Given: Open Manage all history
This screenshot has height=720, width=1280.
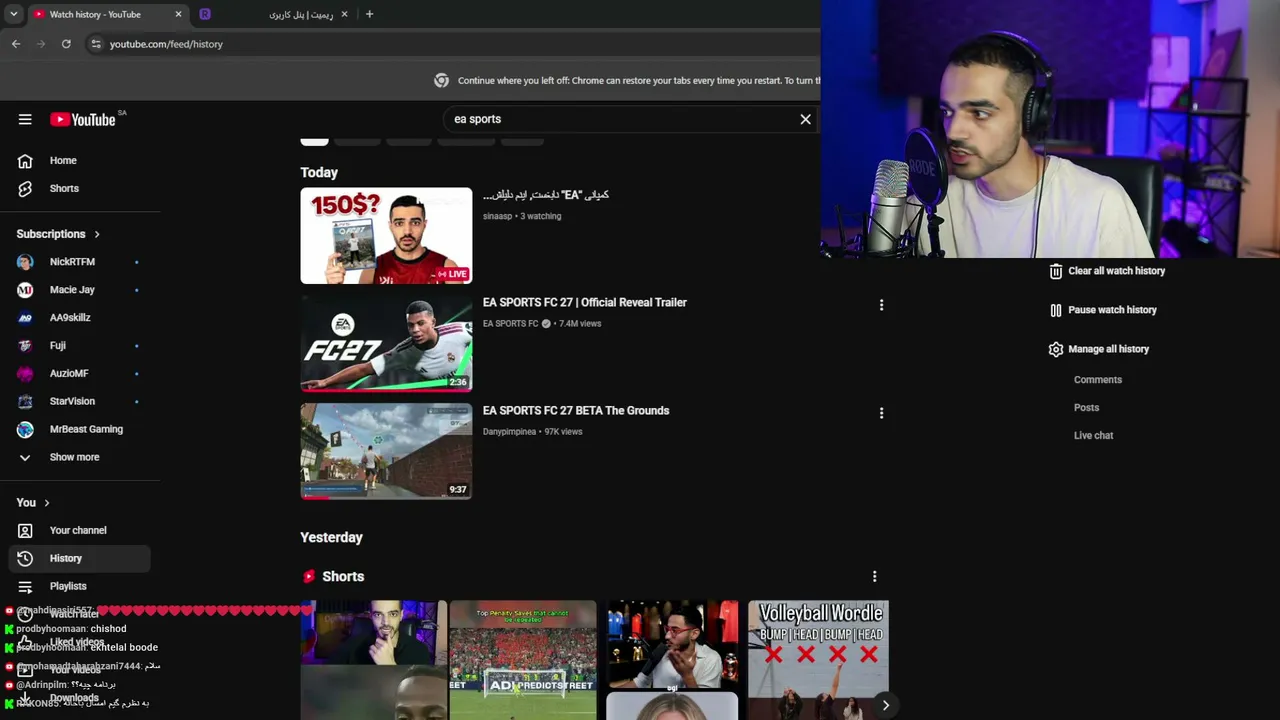Looking at the screenshot, I should (x=1099, y=349).
